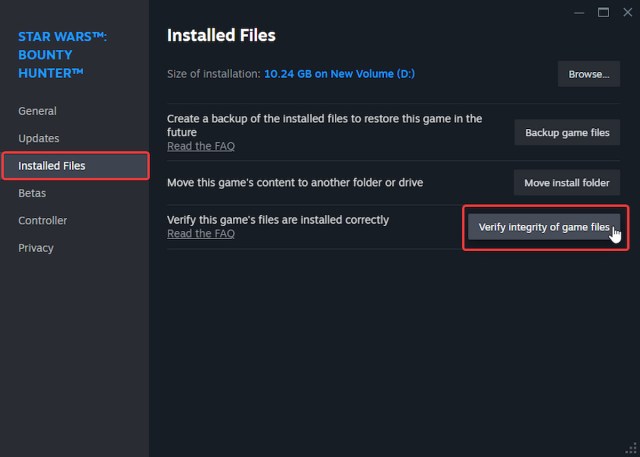Click the Installed Files page heading
Image resolution: width=640 pixels, height=457 pixels.
221,36
